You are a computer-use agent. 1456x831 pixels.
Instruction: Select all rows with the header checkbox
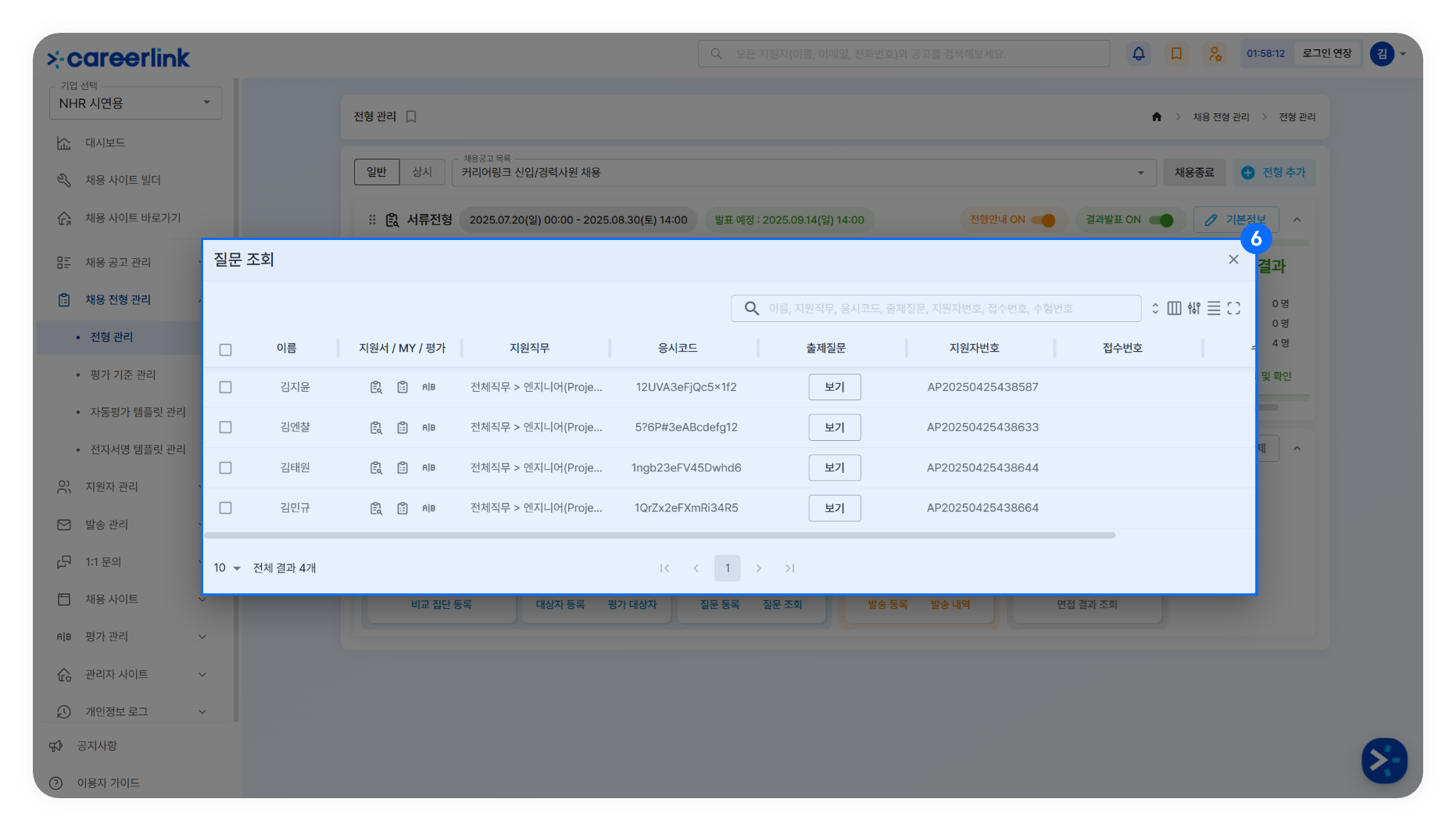point(226,349)
